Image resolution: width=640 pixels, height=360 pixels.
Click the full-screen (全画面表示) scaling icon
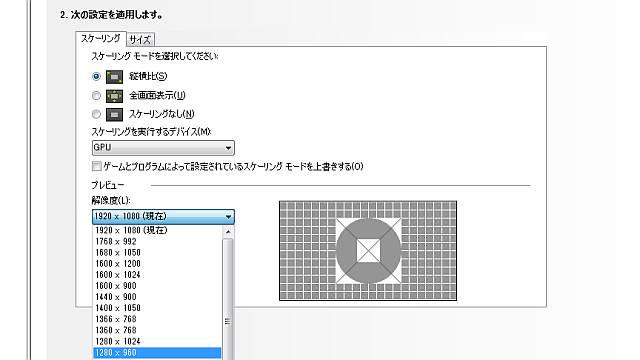(114, 96)
